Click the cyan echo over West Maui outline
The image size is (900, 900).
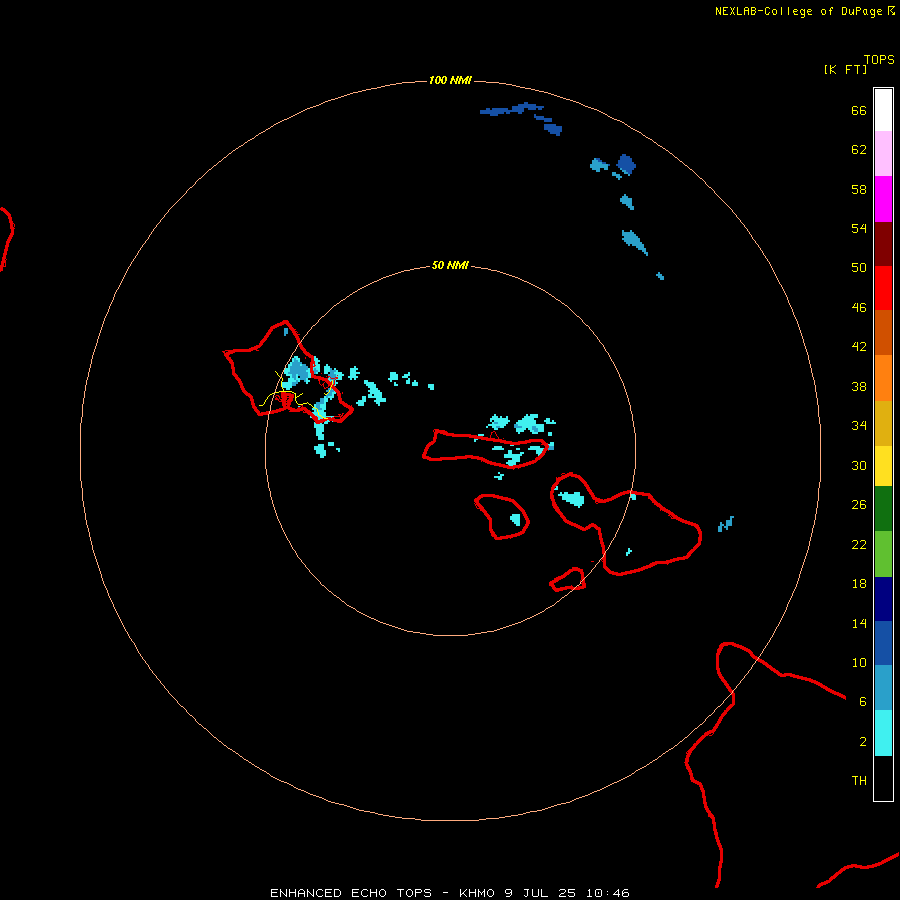572,499
